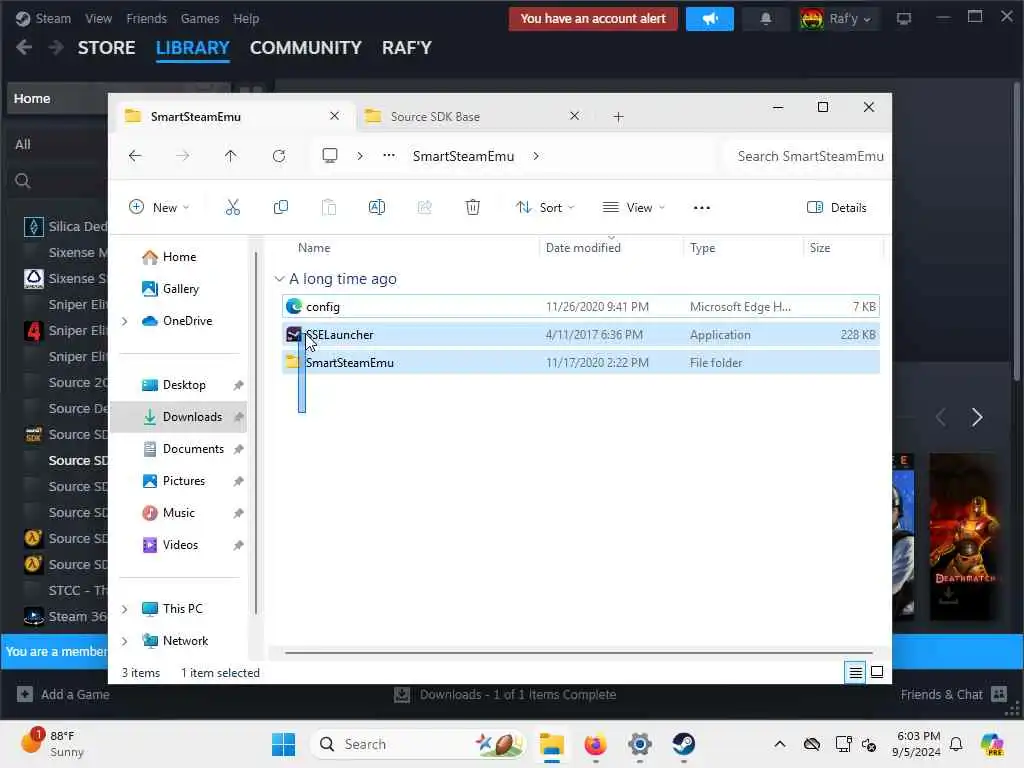1024x768 pixels.
Task: Click the Windows taskbar Search box
Action: [x=419, y=744]
